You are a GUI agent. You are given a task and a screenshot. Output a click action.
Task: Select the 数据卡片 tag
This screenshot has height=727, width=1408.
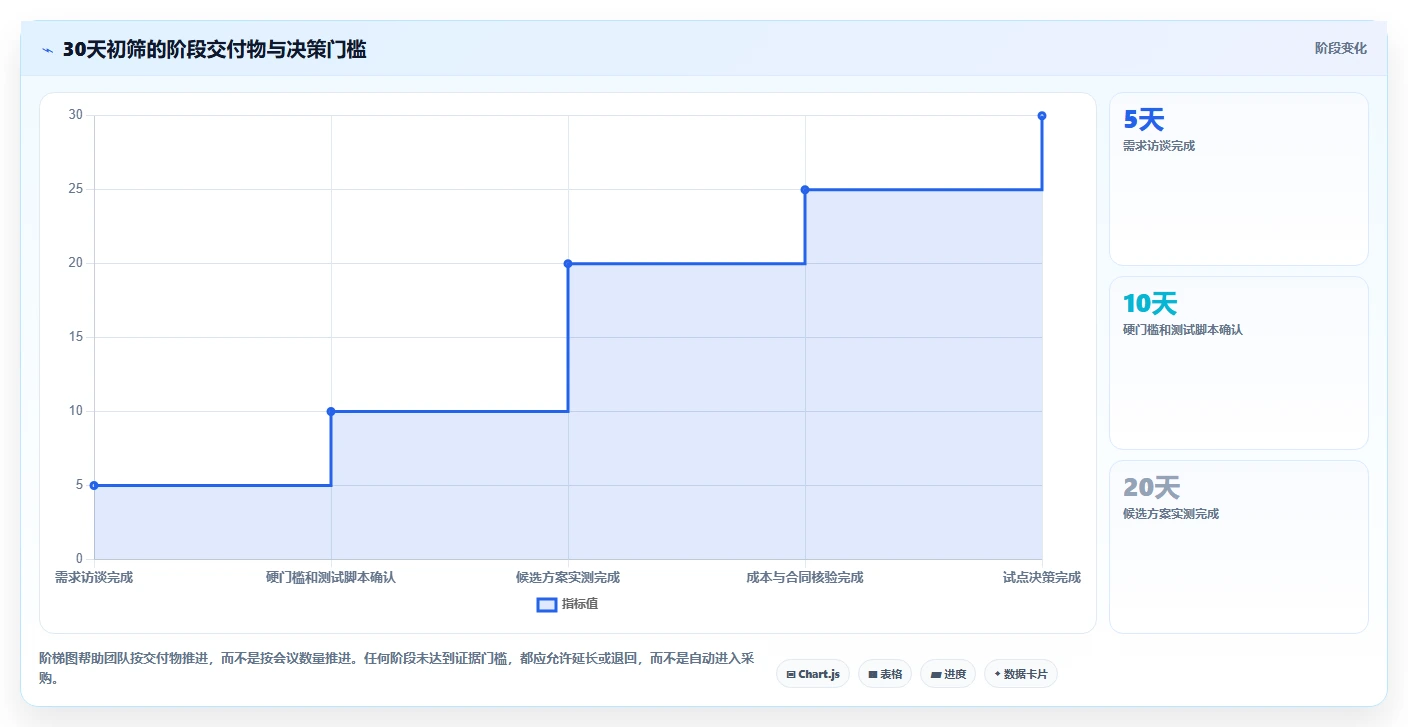click(x=1021, y=674)
